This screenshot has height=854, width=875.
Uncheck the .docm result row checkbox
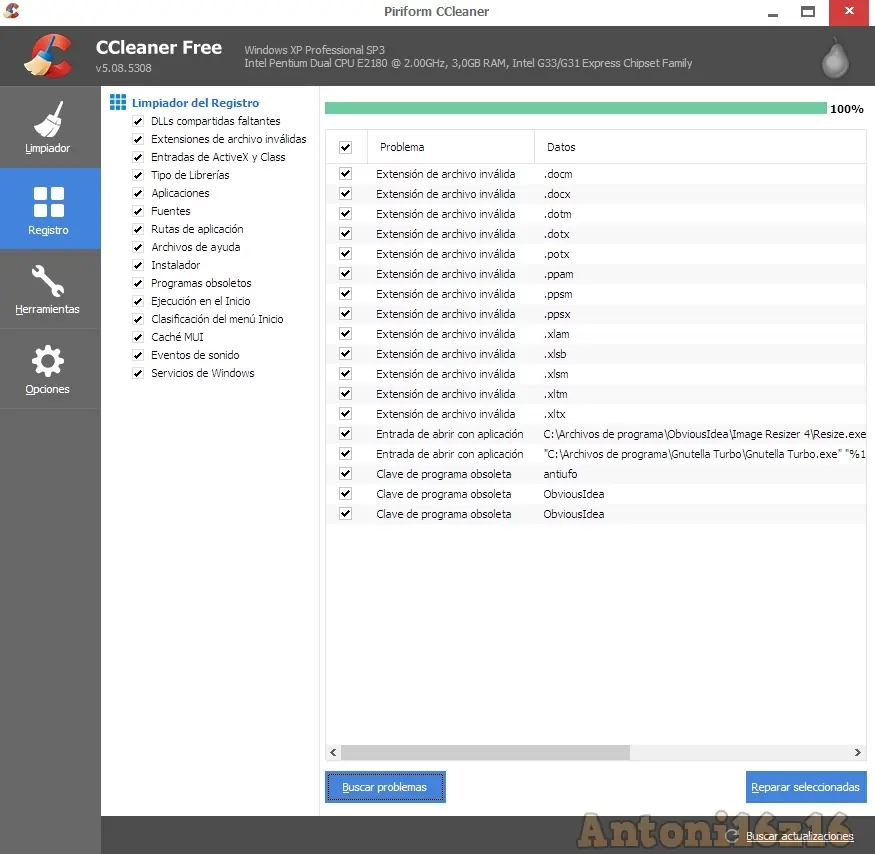[345, 174]
